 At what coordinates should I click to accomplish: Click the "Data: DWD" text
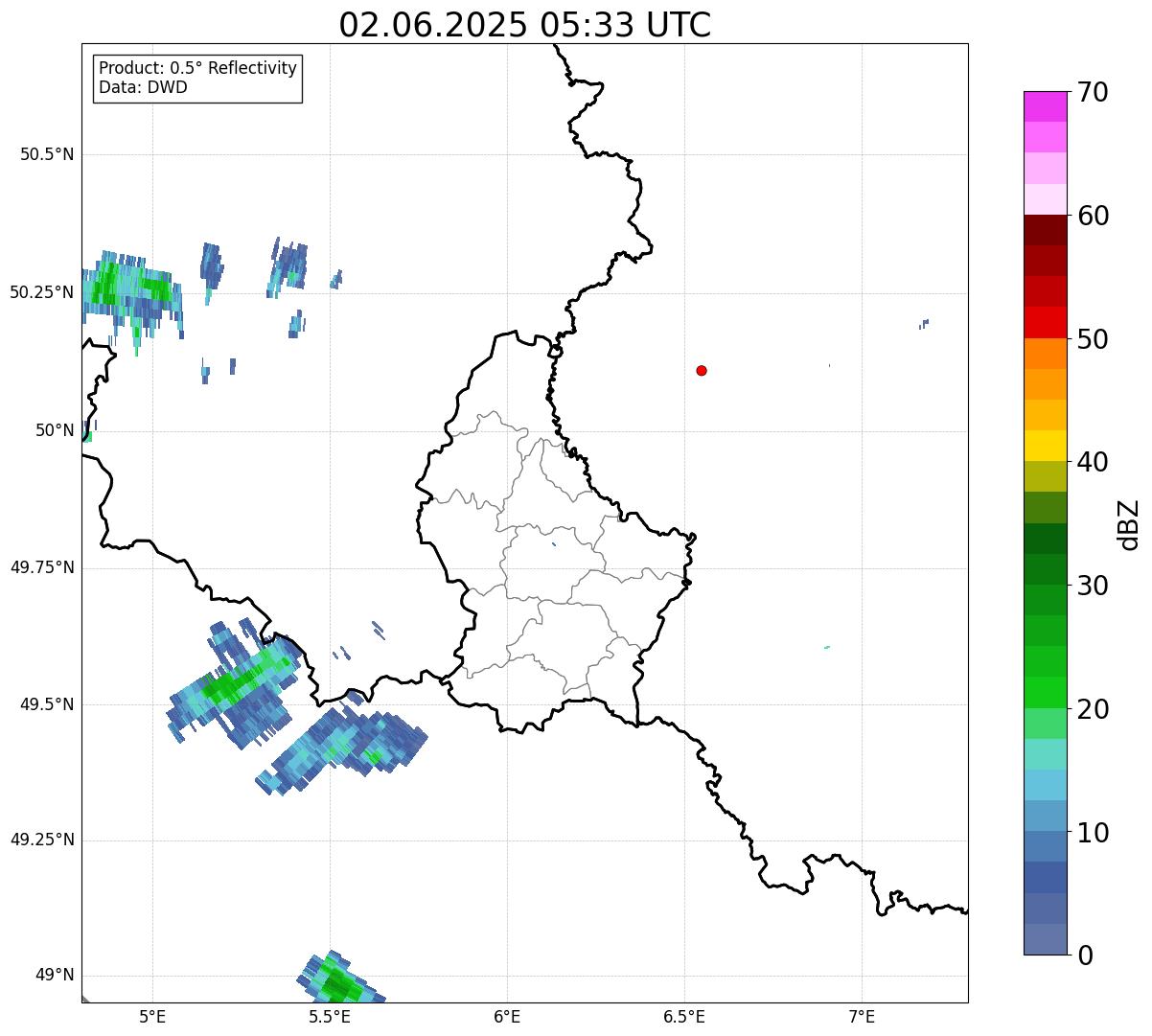click(143, 88)
